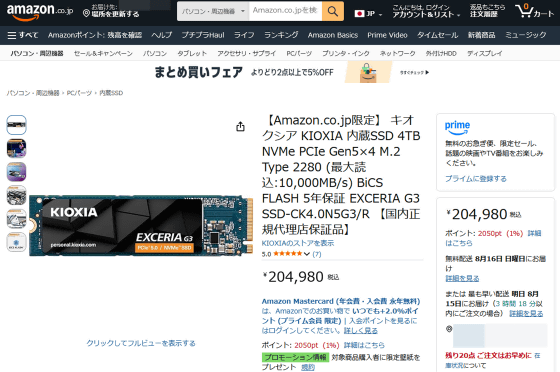
Task: Click the prime logo in sidebar
Action: (457, 128)
